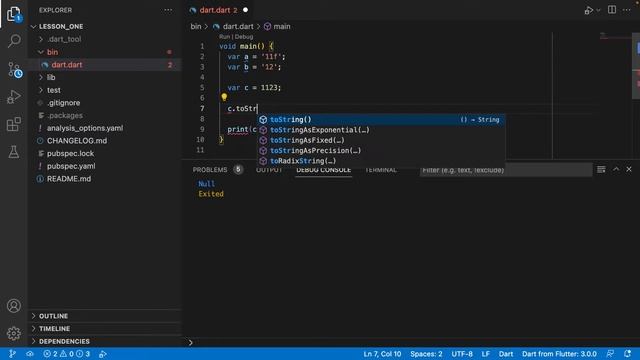
Task: Open the .gitignore file
Action: pos(105,103)
